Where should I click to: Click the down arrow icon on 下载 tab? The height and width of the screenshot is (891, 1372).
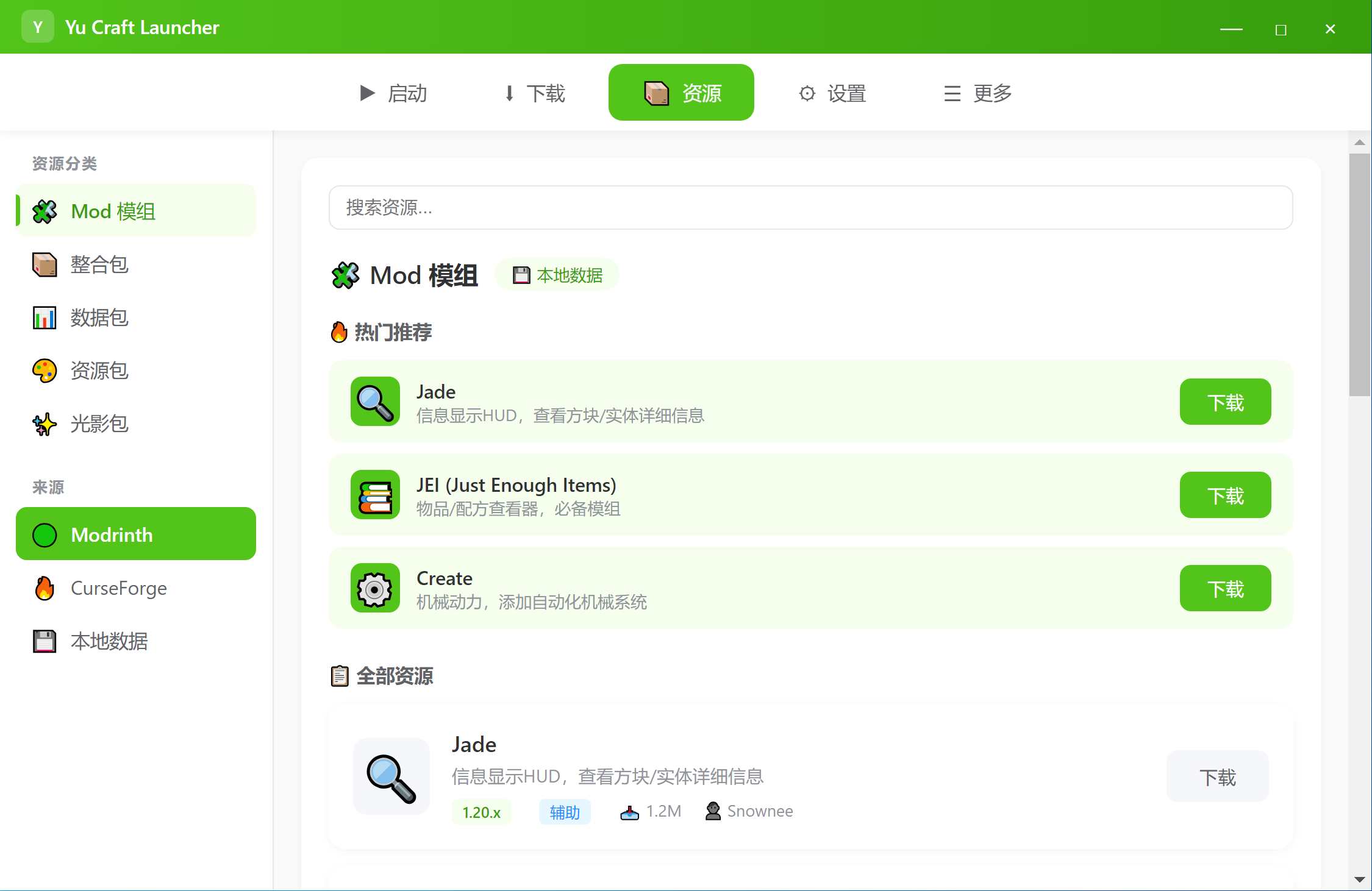point(510,93)
